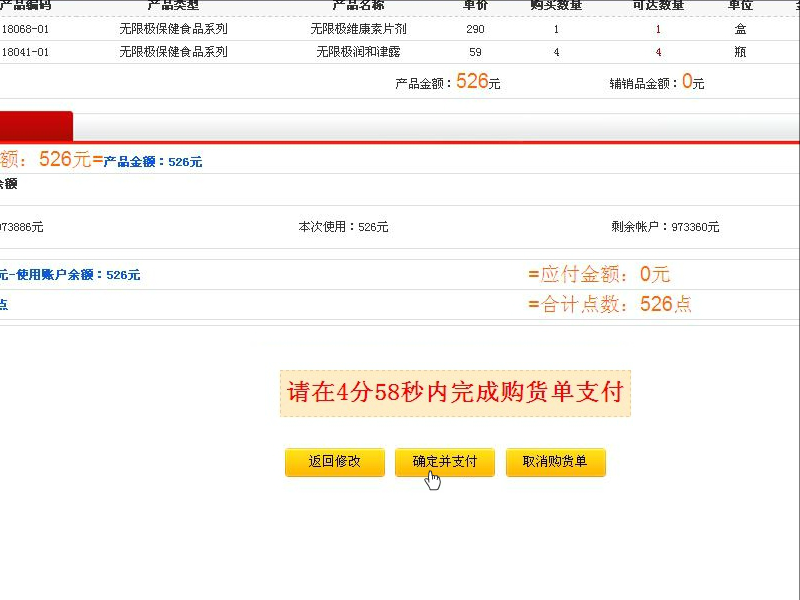
Task: Click unit price 290 cell
Action: tap(475, 29)
